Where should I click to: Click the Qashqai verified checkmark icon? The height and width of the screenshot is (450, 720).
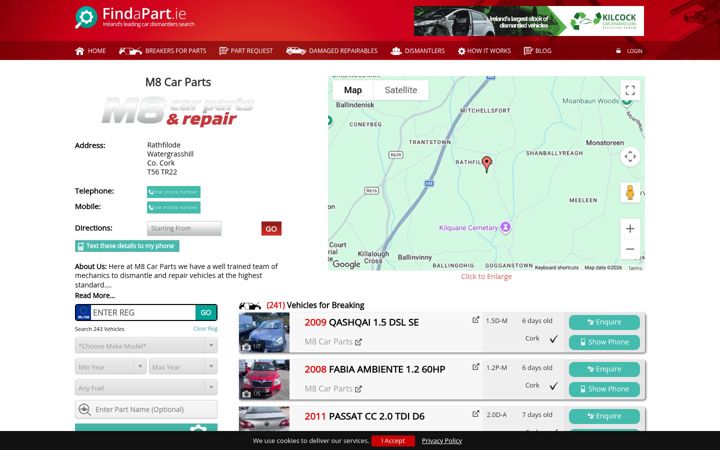point(554,339)
